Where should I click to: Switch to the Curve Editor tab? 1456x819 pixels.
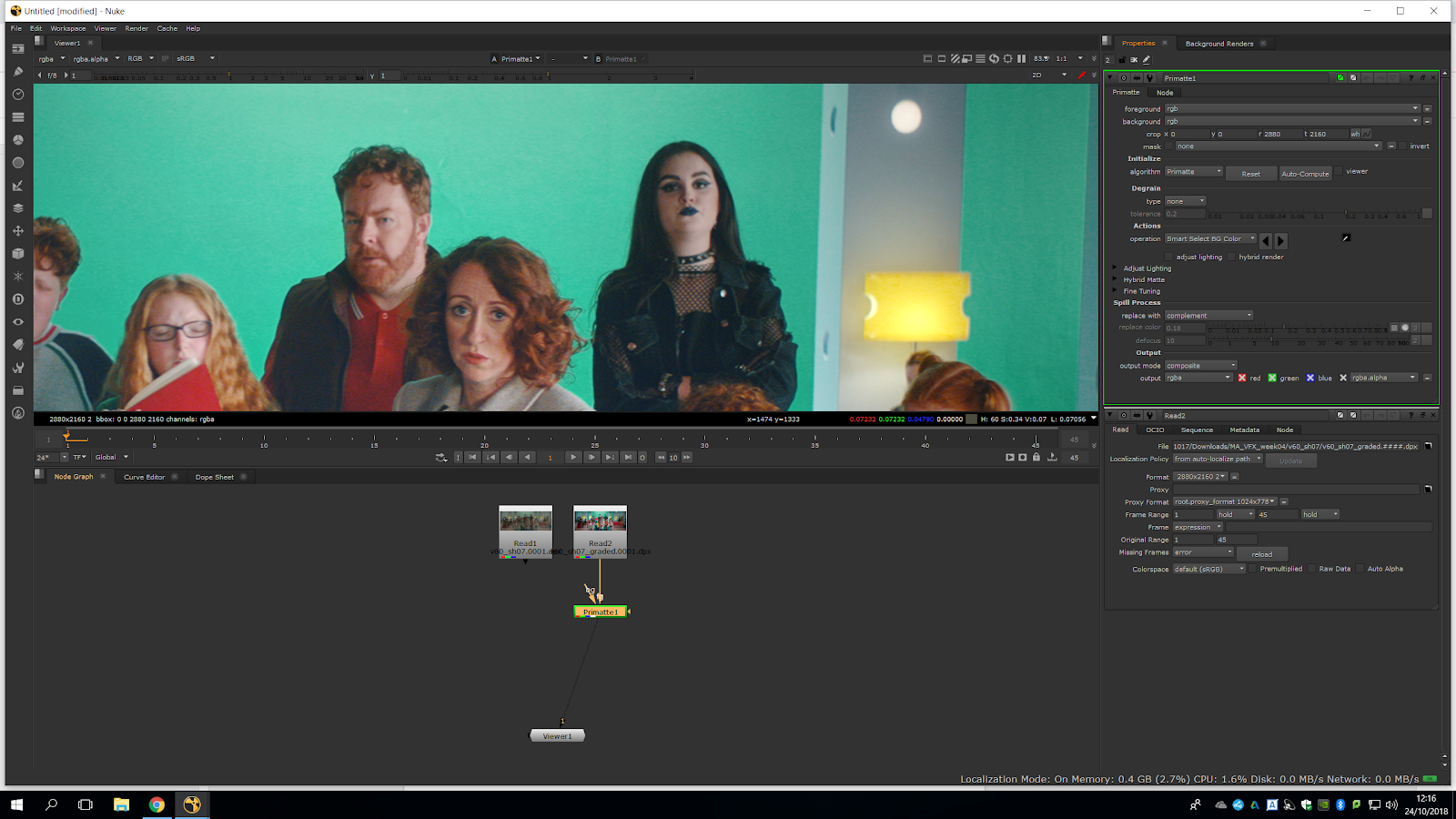click(x=144, y=477)
